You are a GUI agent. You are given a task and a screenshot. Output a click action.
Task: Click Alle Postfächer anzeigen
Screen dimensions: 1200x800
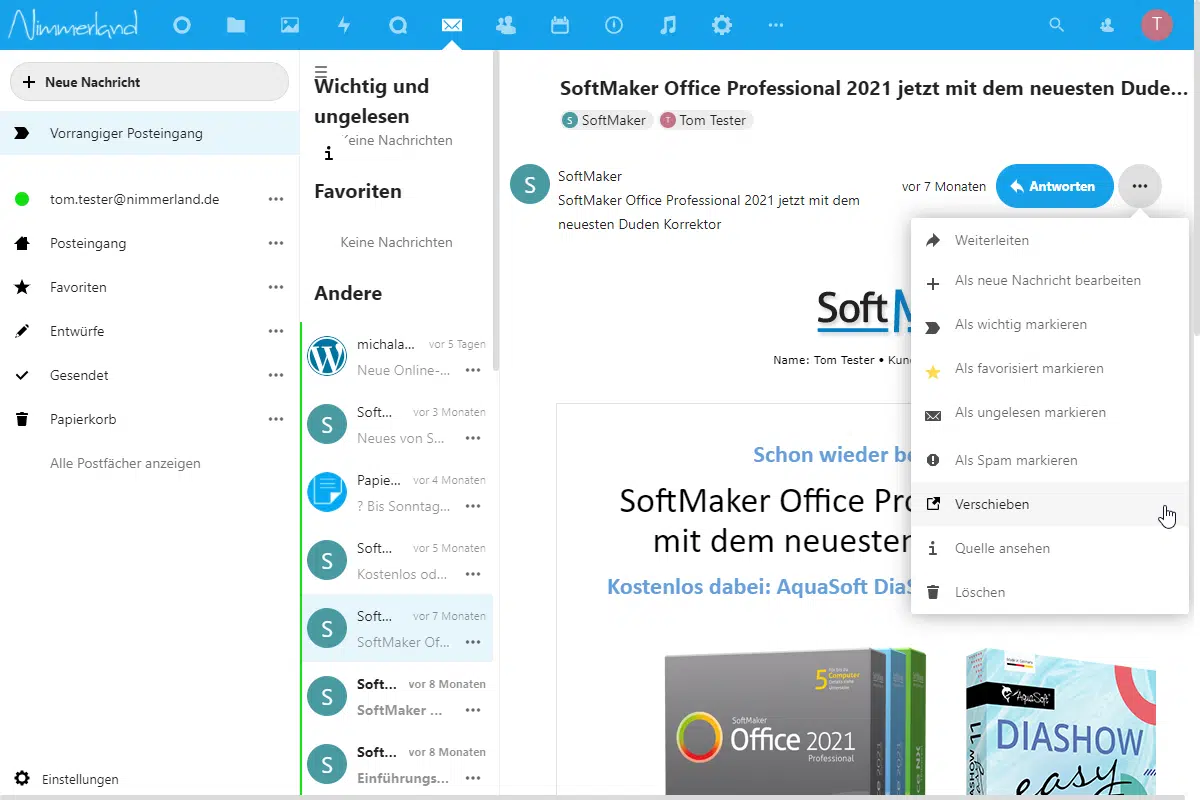(x=125, y=463)
